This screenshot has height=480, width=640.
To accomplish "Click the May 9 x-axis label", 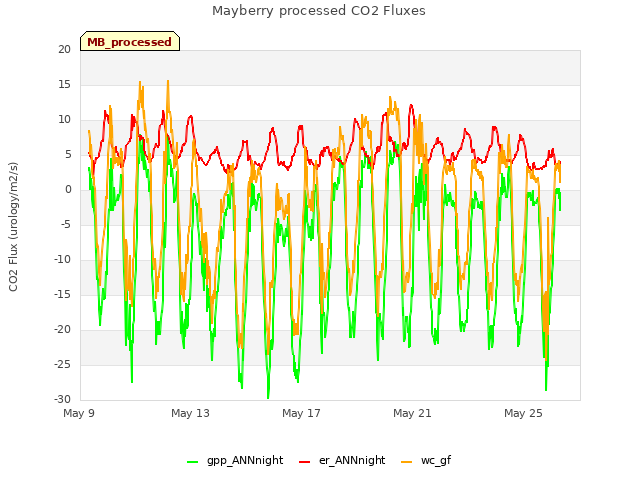I will tap(79, 413).
